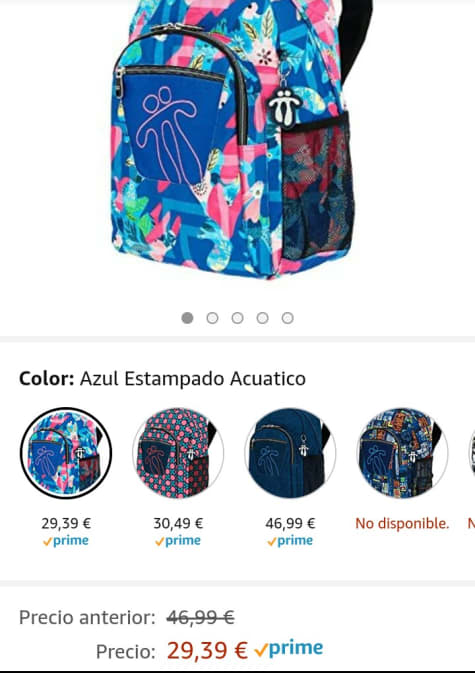475x673 pixels.
Task: Choose the pink polka dot backpack swatch
Action: coord(178,453)
